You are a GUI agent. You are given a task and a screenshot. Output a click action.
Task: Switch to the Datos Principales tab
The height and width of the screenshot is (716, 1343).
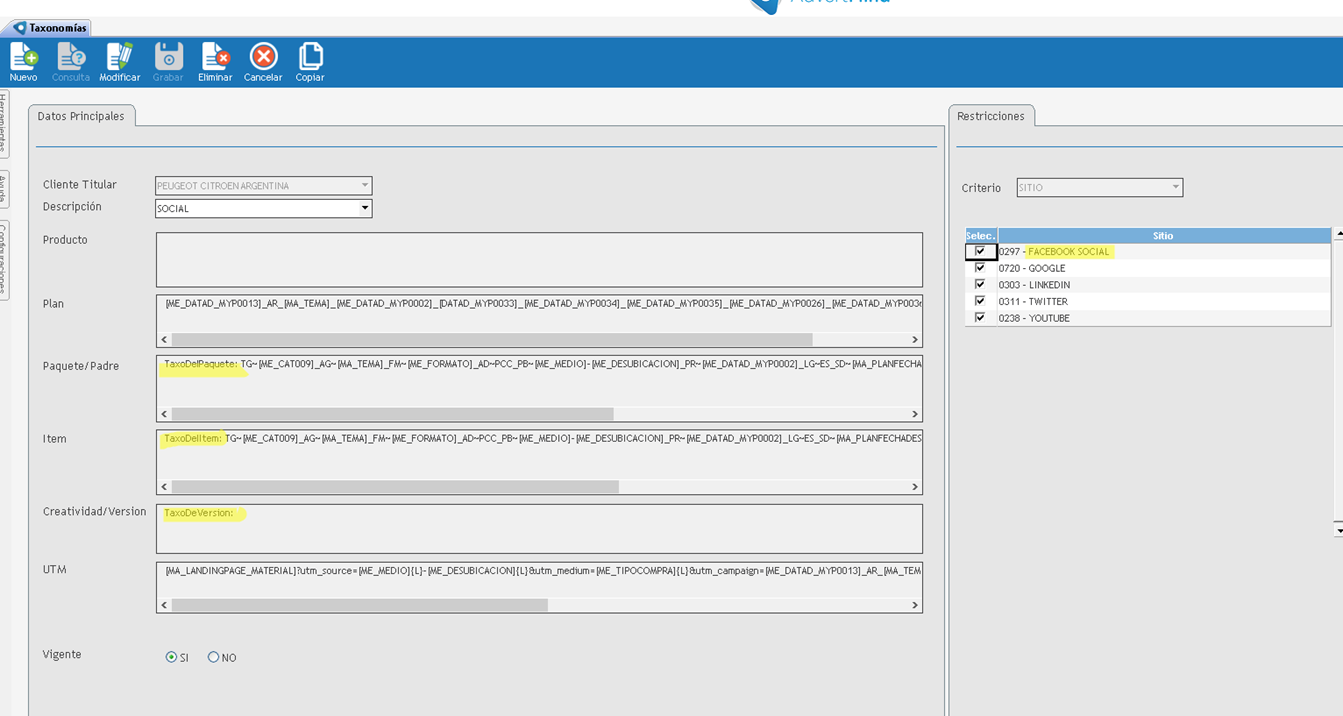81,117
